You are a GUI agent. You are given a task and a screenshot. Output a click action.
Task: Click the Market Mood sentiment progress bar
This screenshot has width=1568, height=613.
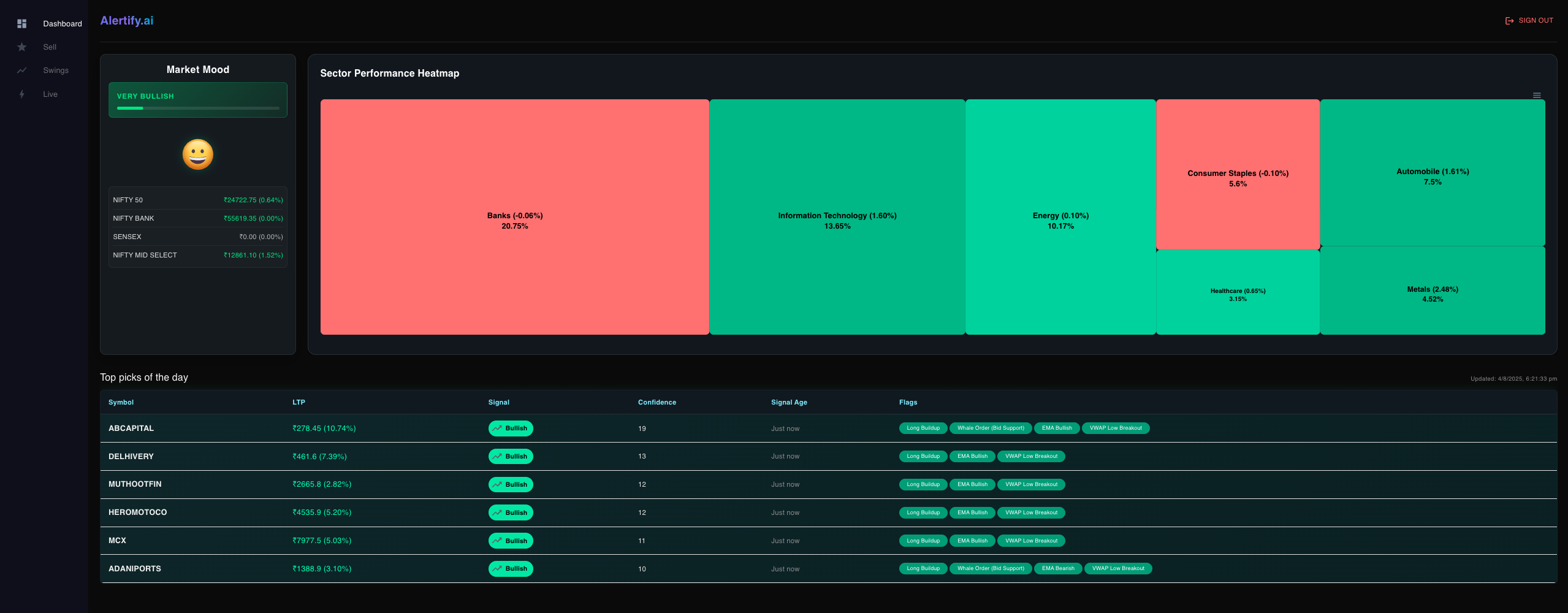[x=197, y=108]
